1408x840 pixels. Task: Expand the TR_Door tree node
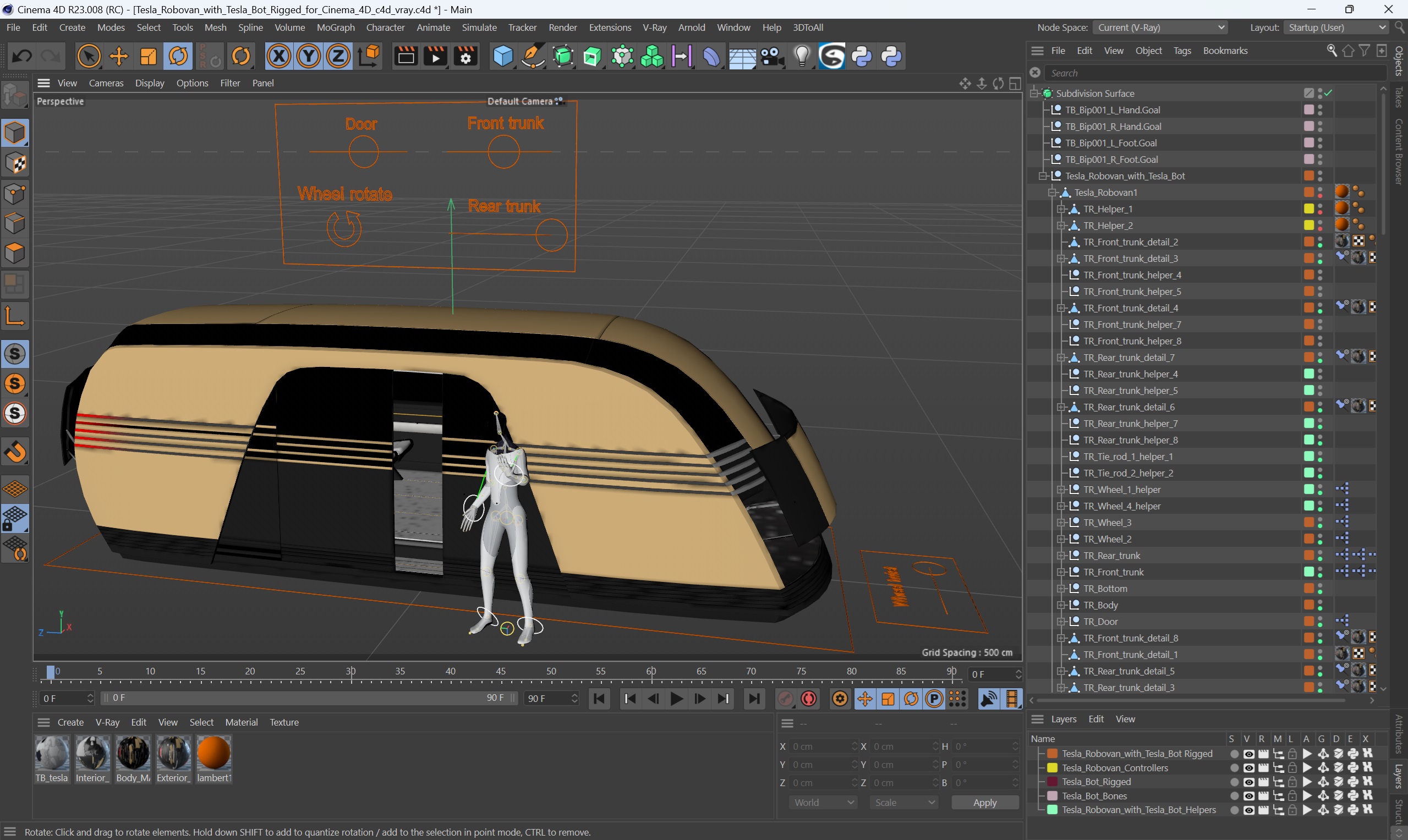pos(1061,622)
